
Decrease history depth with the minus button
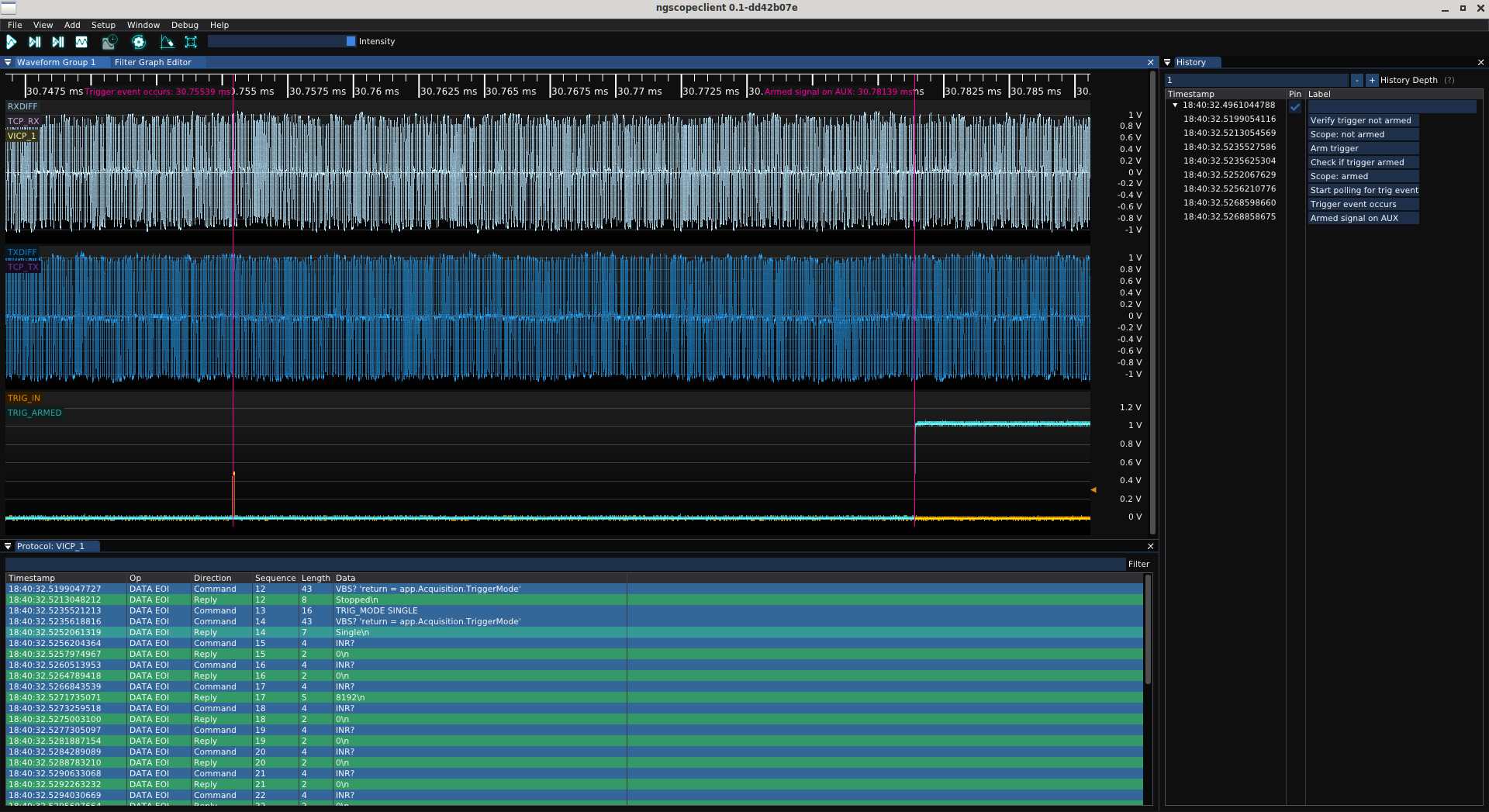pyautogui.click(x=1357, y=81)
